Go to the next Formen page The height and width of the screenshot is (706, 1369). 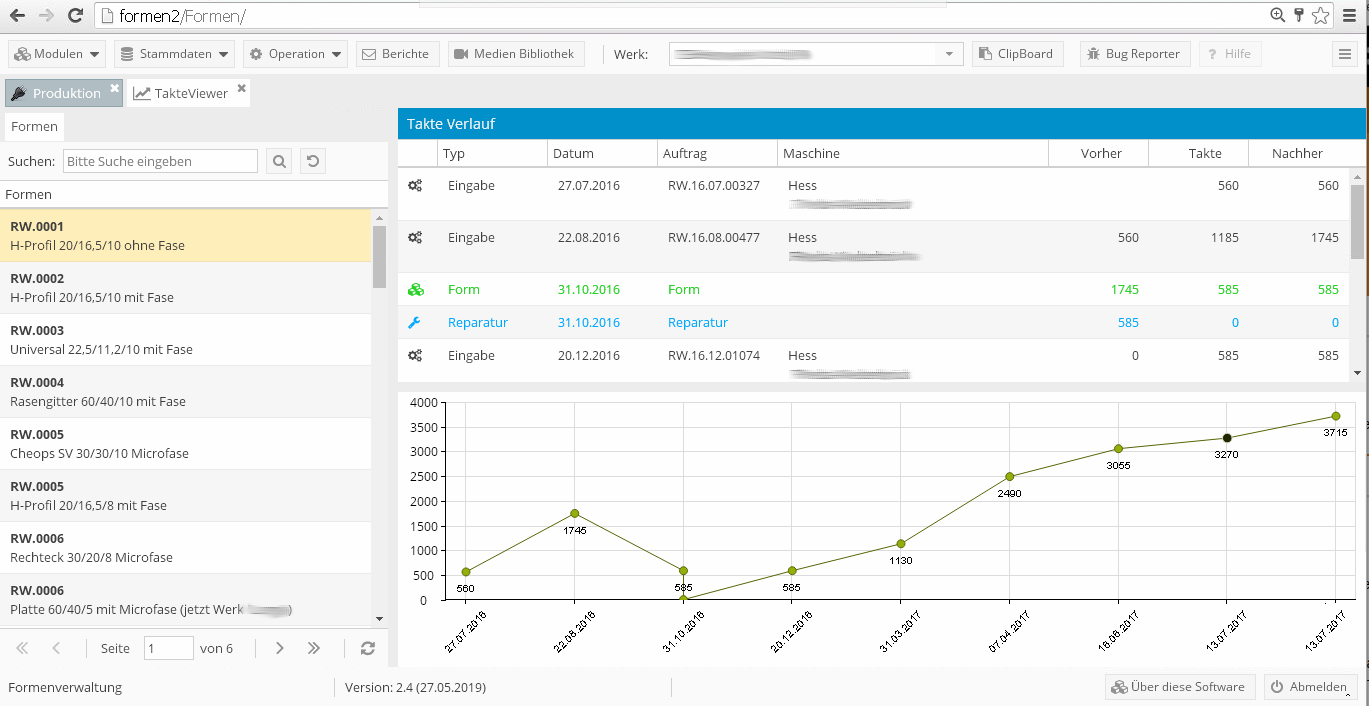280,648
